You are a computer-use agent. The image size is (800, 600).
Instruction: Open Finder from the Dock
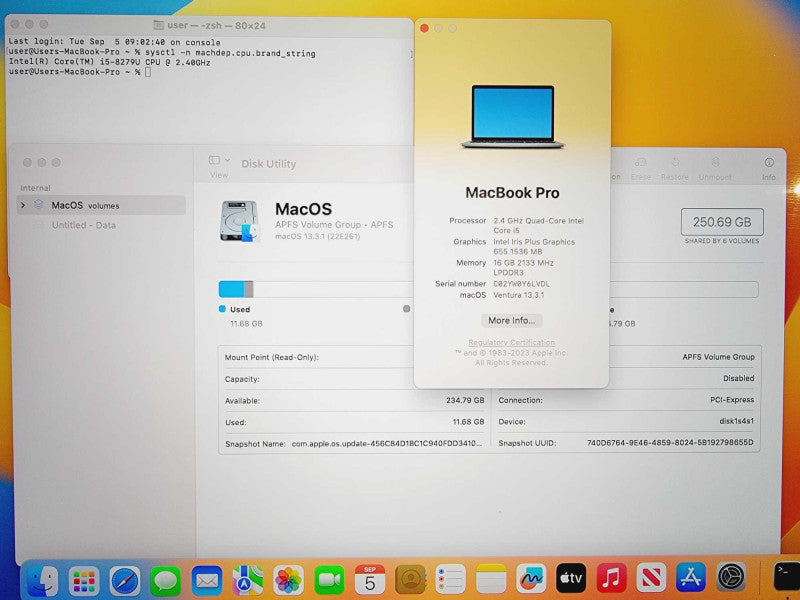42,580
